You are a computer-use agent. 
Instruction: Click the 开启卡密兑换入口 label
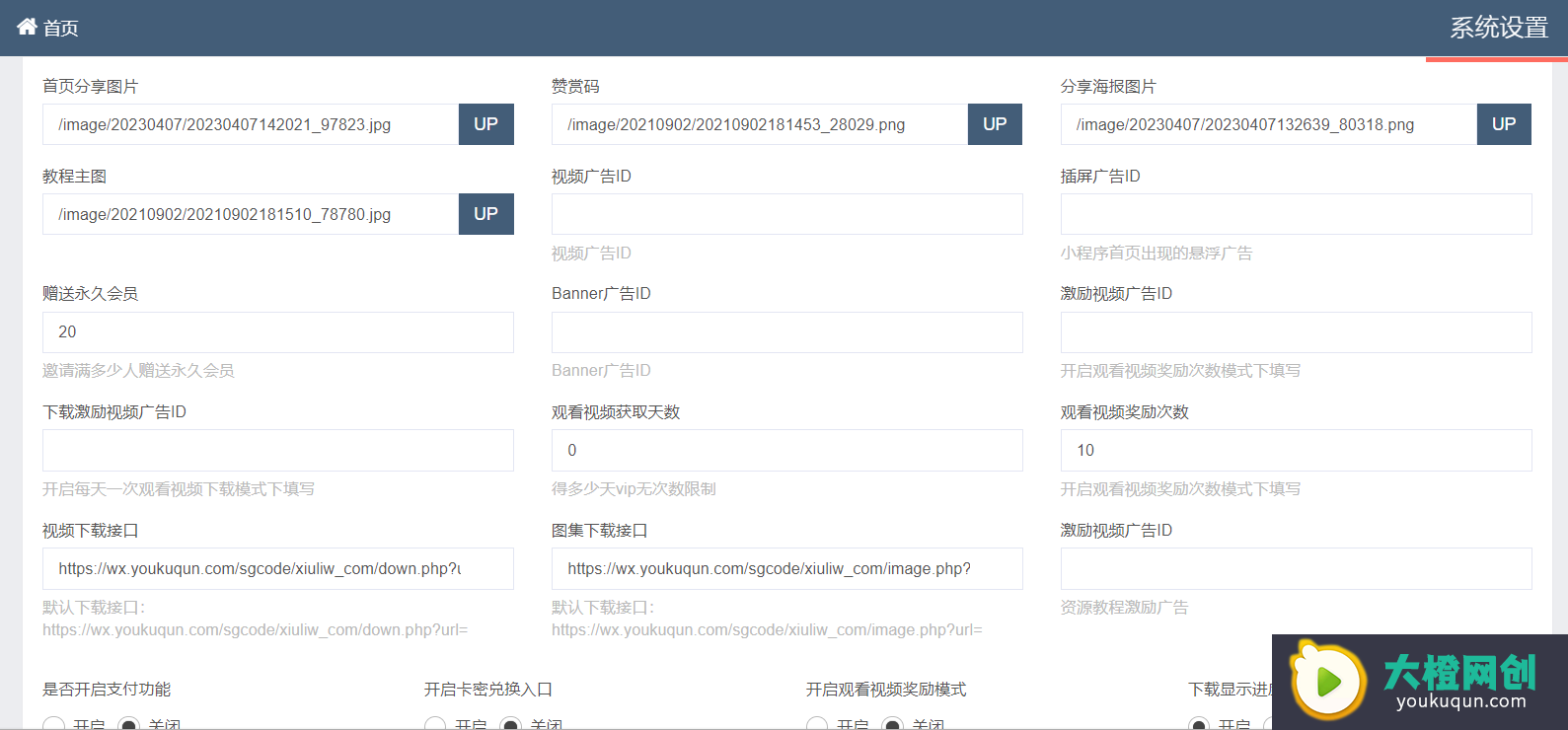(x=488, y=690)
